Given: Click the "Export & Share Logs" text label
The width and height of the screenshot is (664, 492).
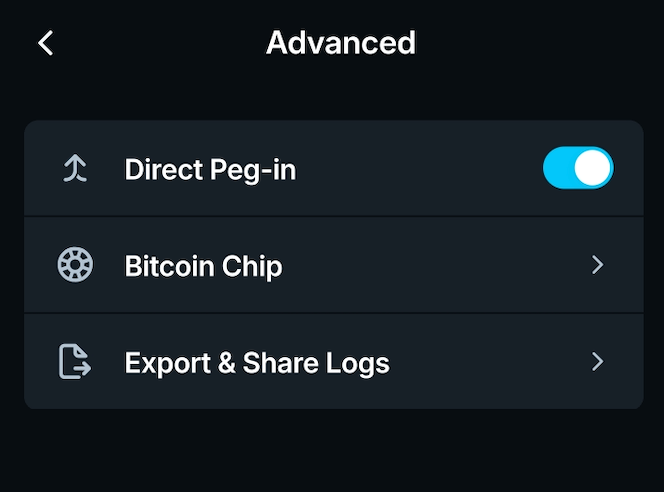Looking at the screenshot, I should click(x=256, y=362).
